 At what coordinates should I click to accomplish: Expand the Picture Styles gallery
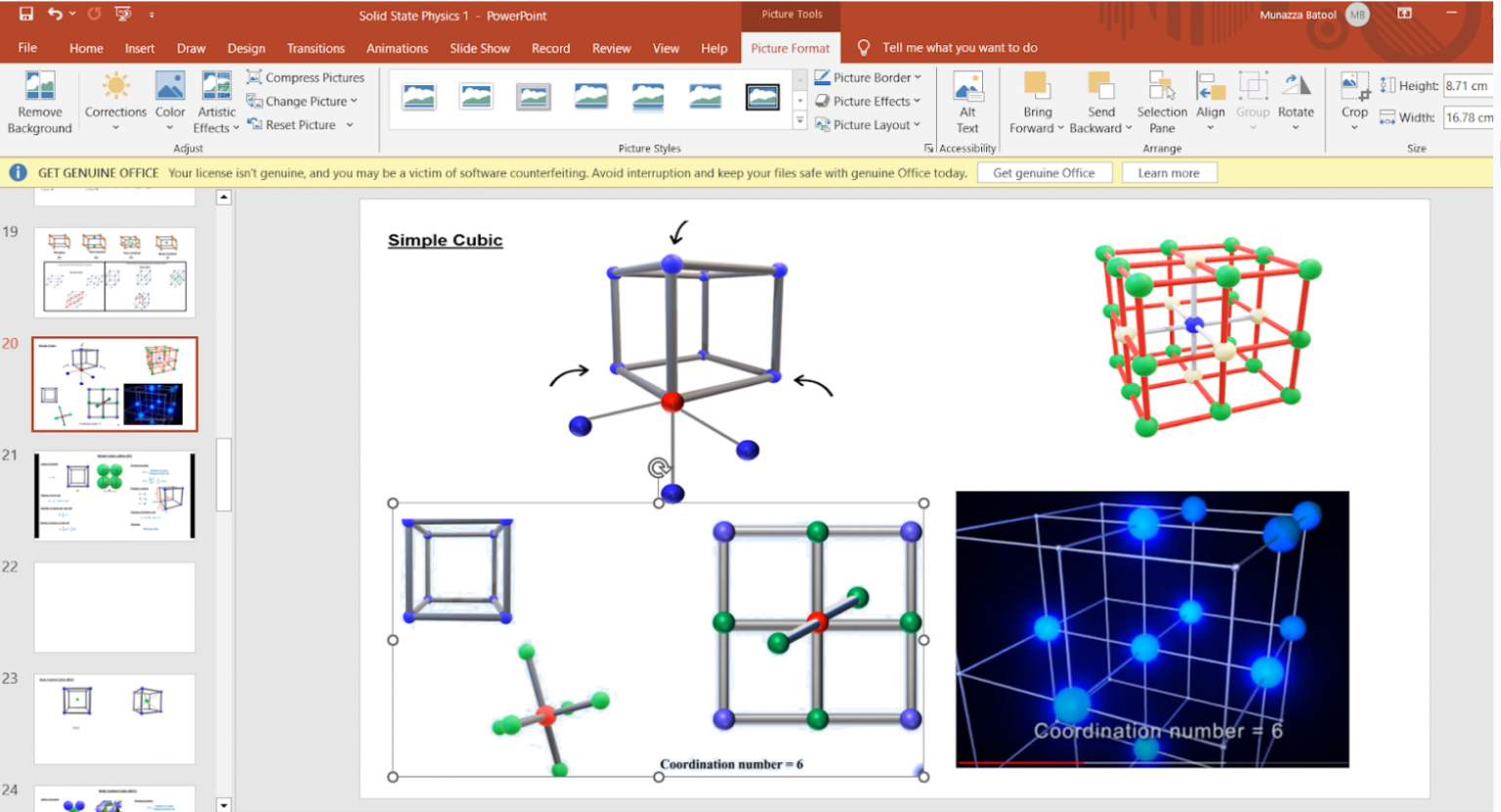point(799,119)
